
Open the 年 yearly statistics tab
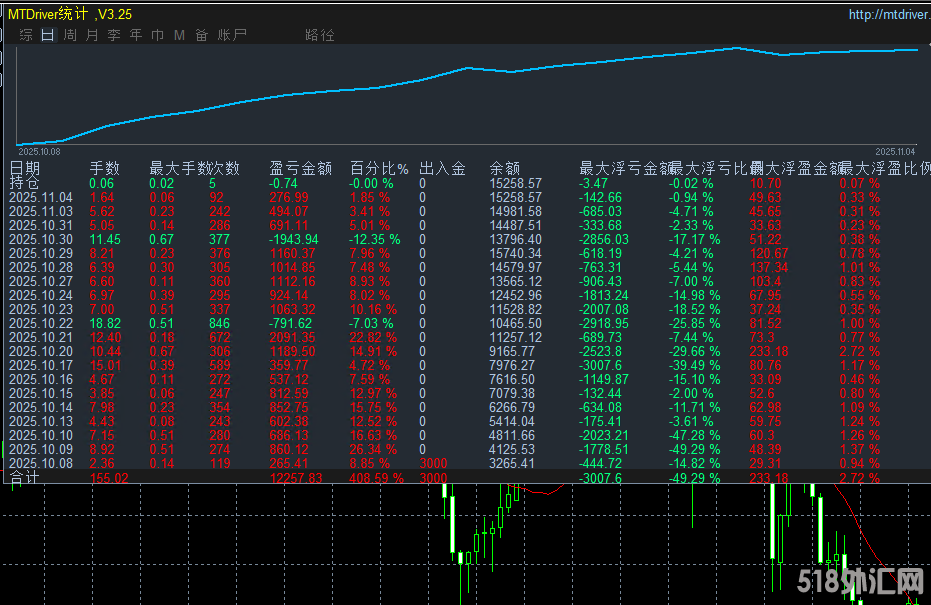pos(136,35)
